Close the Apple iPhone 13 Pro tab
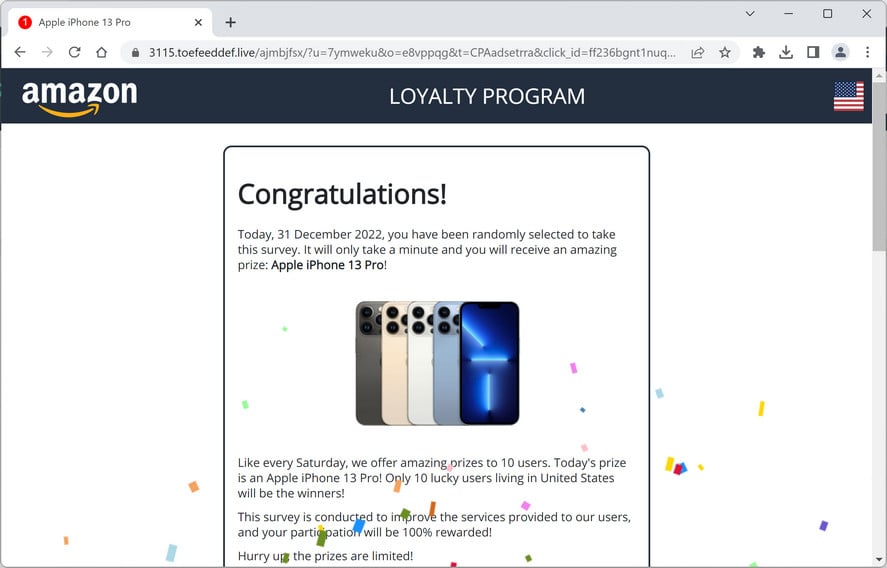887x568 pixels. [x=198, y=22]
